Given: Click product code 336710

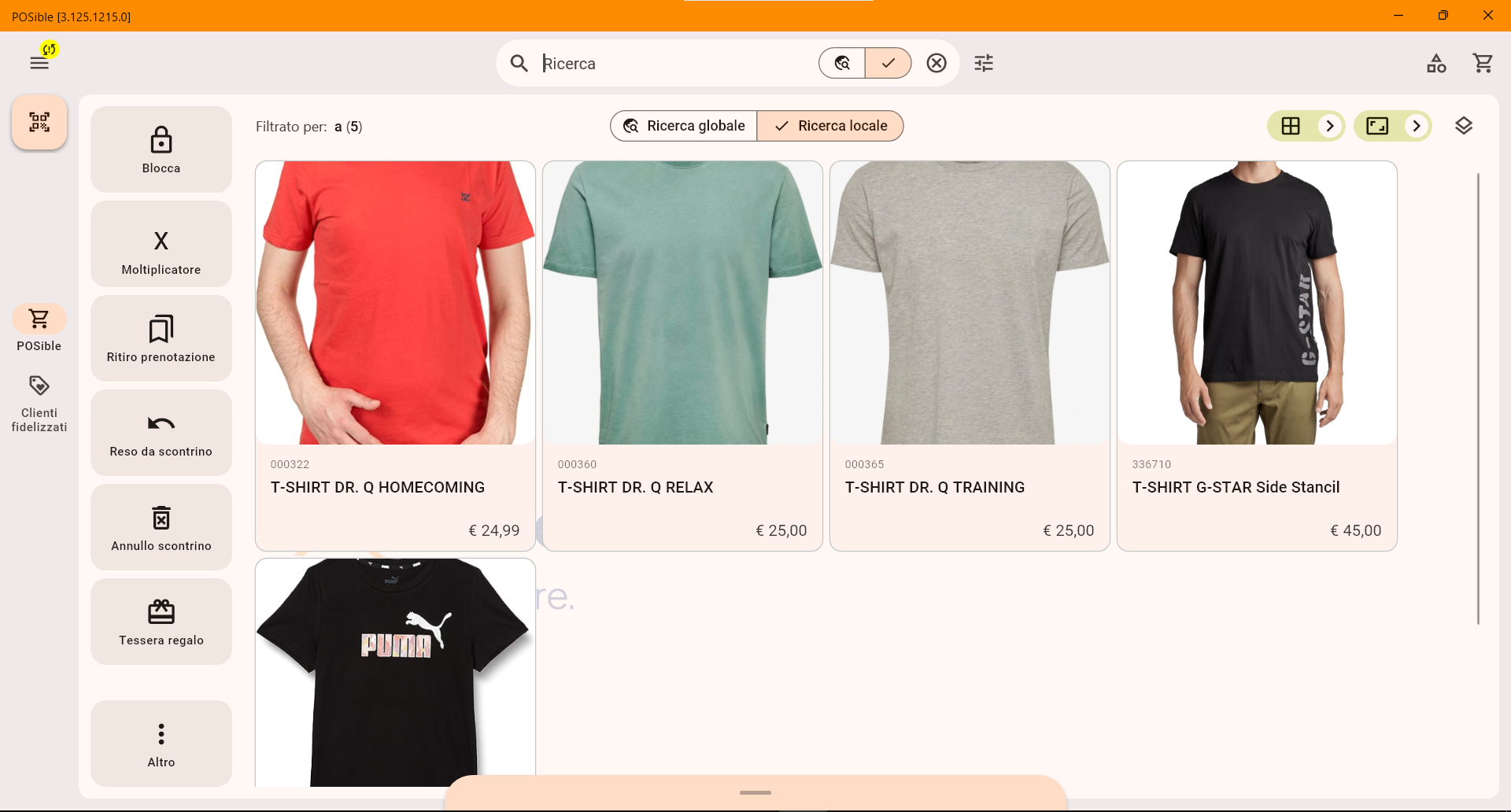Looking at the screenshot, I should pos(1152,464).
